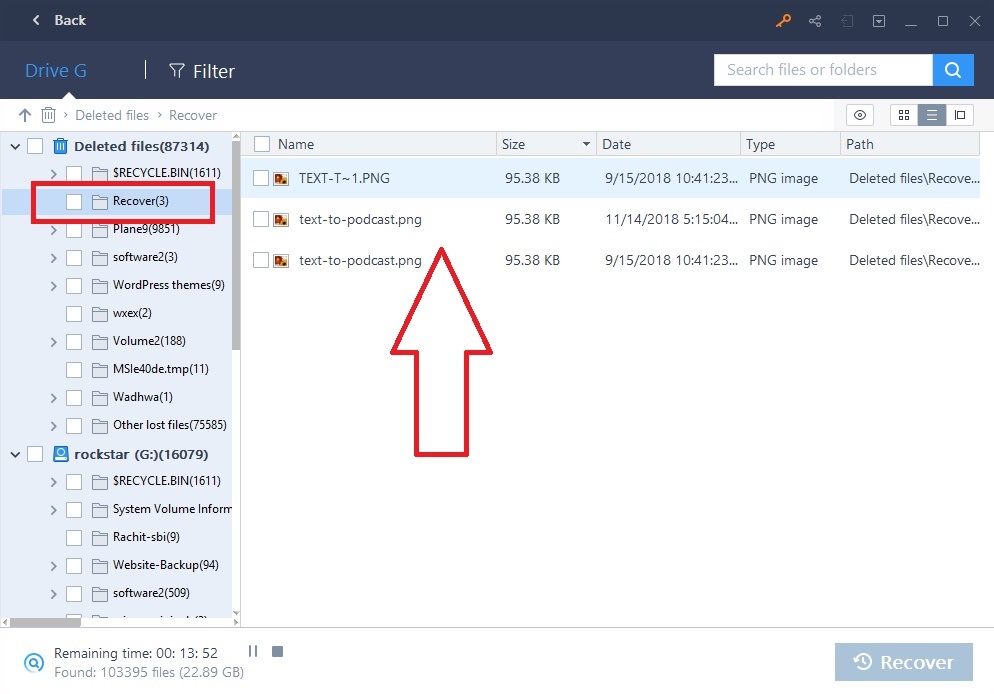Switch to preview pane view
The height and width of the screenshot is (694, 994).
pyautogui.click(x=960, y=115)
